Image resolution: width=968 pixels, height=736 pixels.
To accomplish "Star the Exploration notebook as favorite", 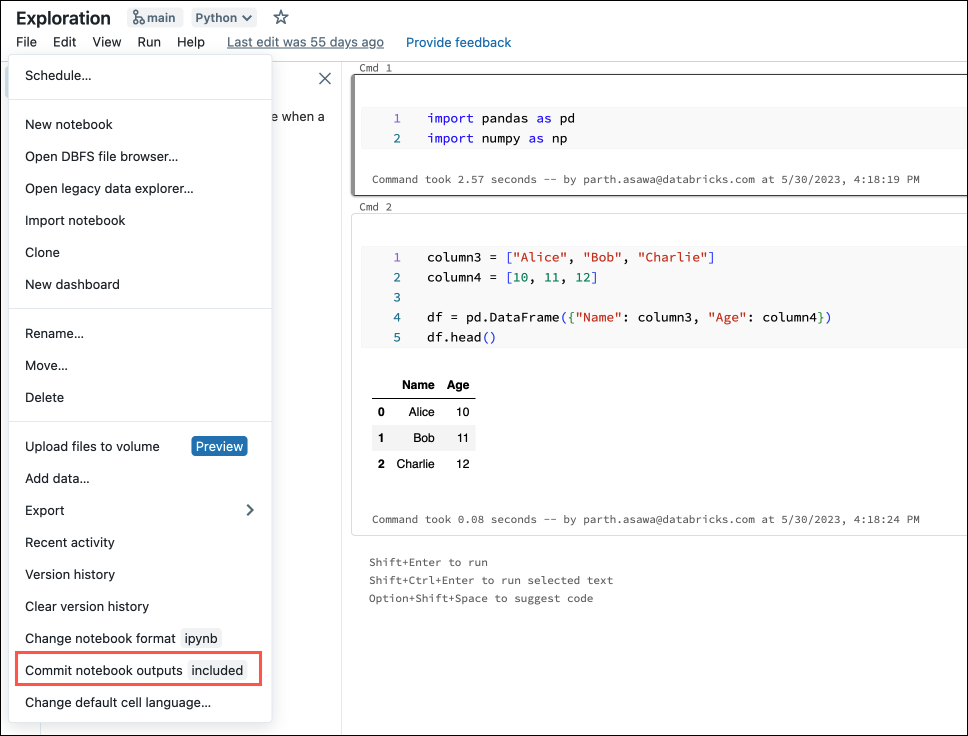I will [x=281, y=17].
